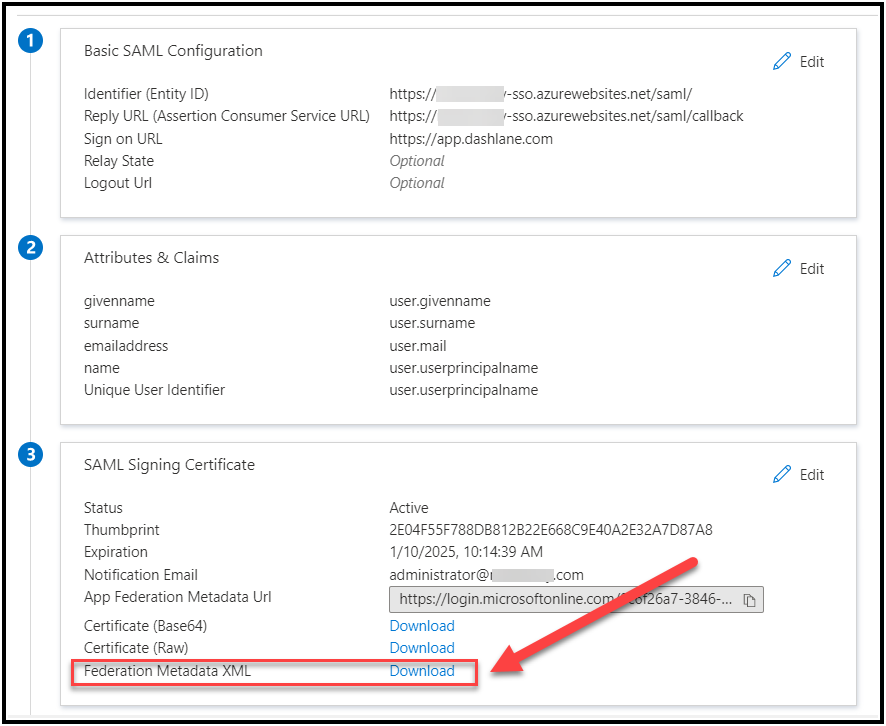This screenshot has width=886, height=726.
Task: Download the Federation Metadata XML file
Action: pyautogui.click(x=421, y=671)
